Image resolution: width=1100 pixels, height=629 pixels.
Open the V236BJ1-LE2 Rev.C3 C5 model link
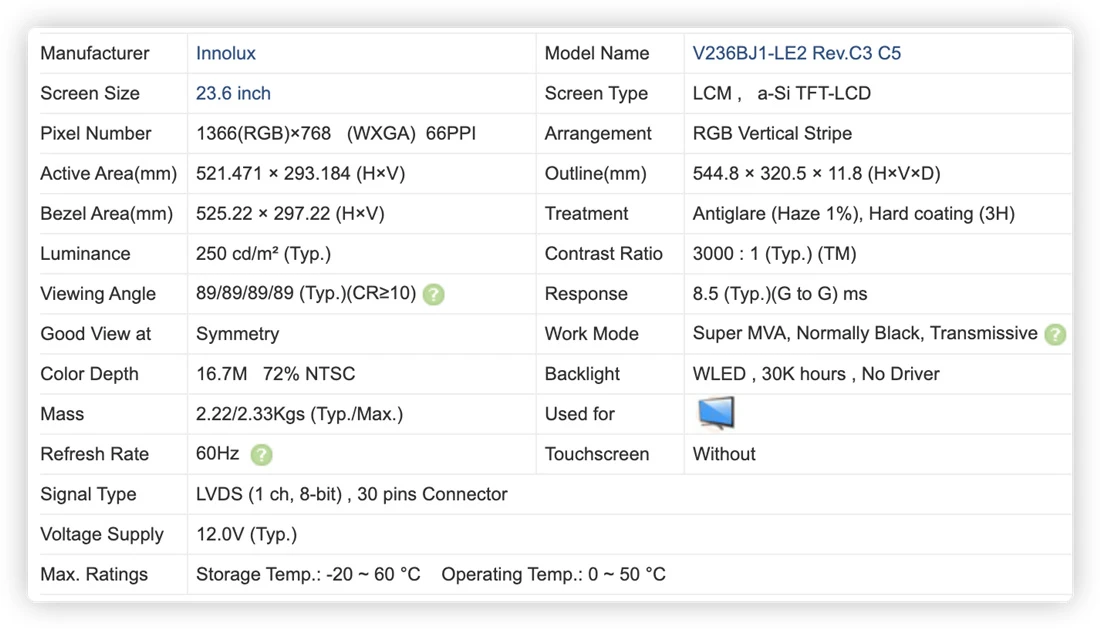click(796, 53)
